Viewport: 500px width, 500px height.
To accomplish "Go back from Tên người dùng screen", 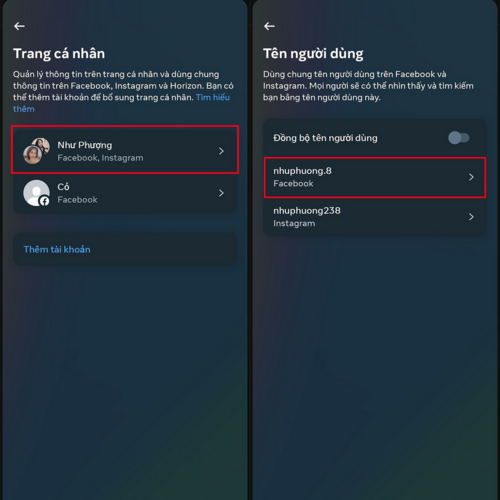I will coord(269,26).
